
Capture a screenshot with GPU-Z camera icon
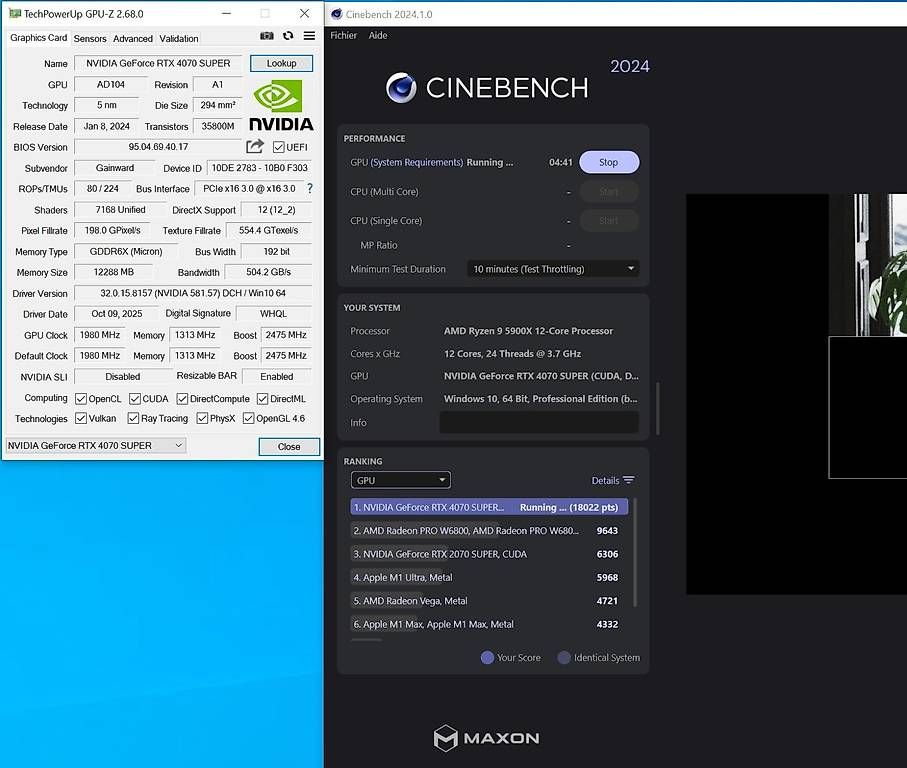(266, 34)
